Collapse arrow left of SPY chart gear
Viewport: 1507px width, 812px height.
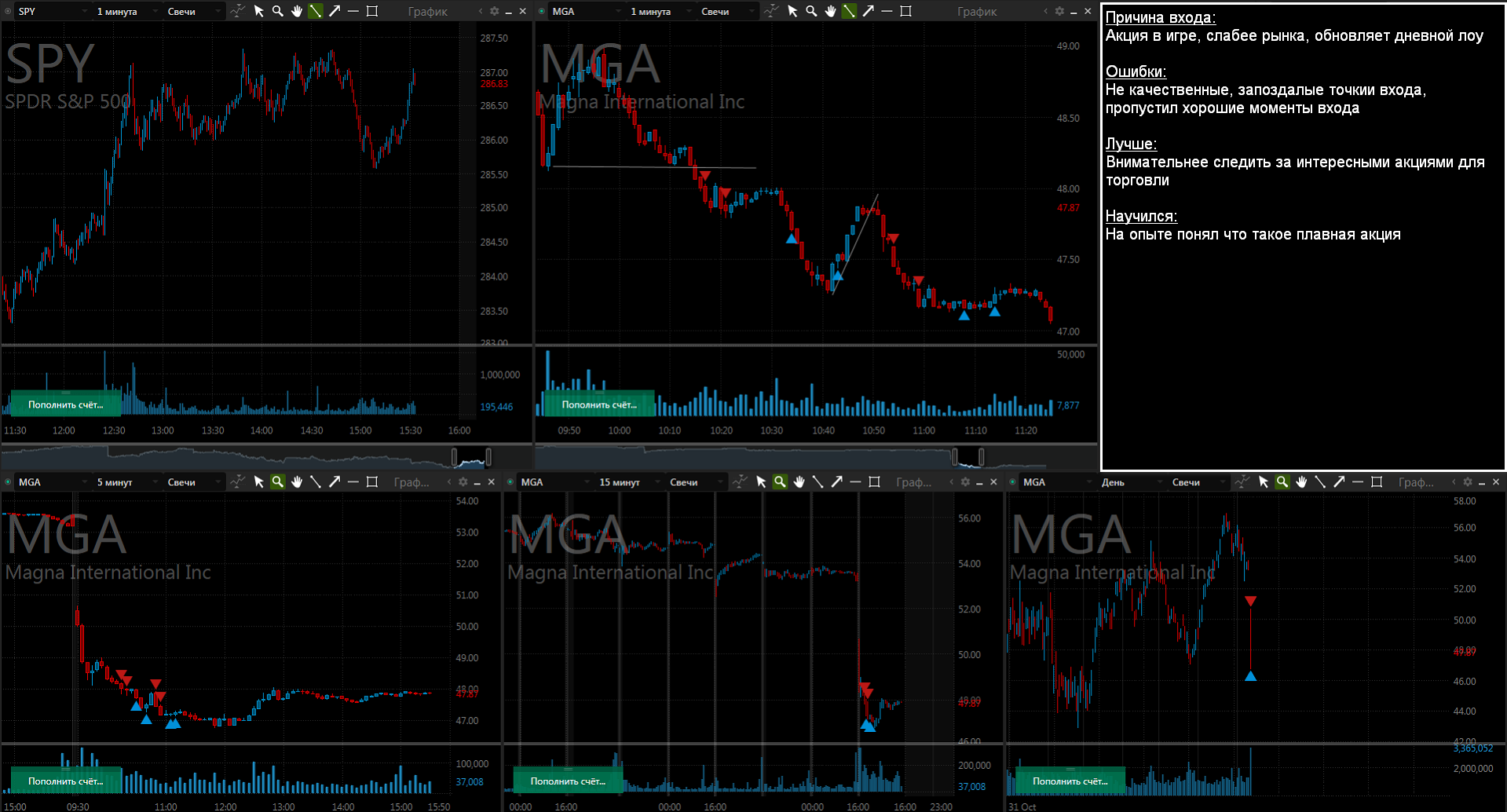tap(481, 11)
